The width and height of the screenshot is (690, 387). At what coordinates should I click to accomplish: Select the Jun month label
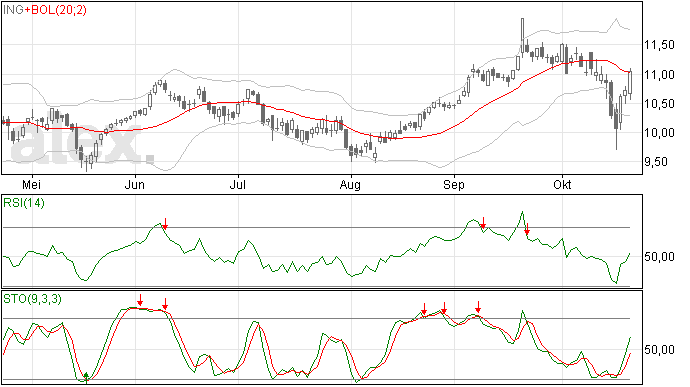[135, 184]
